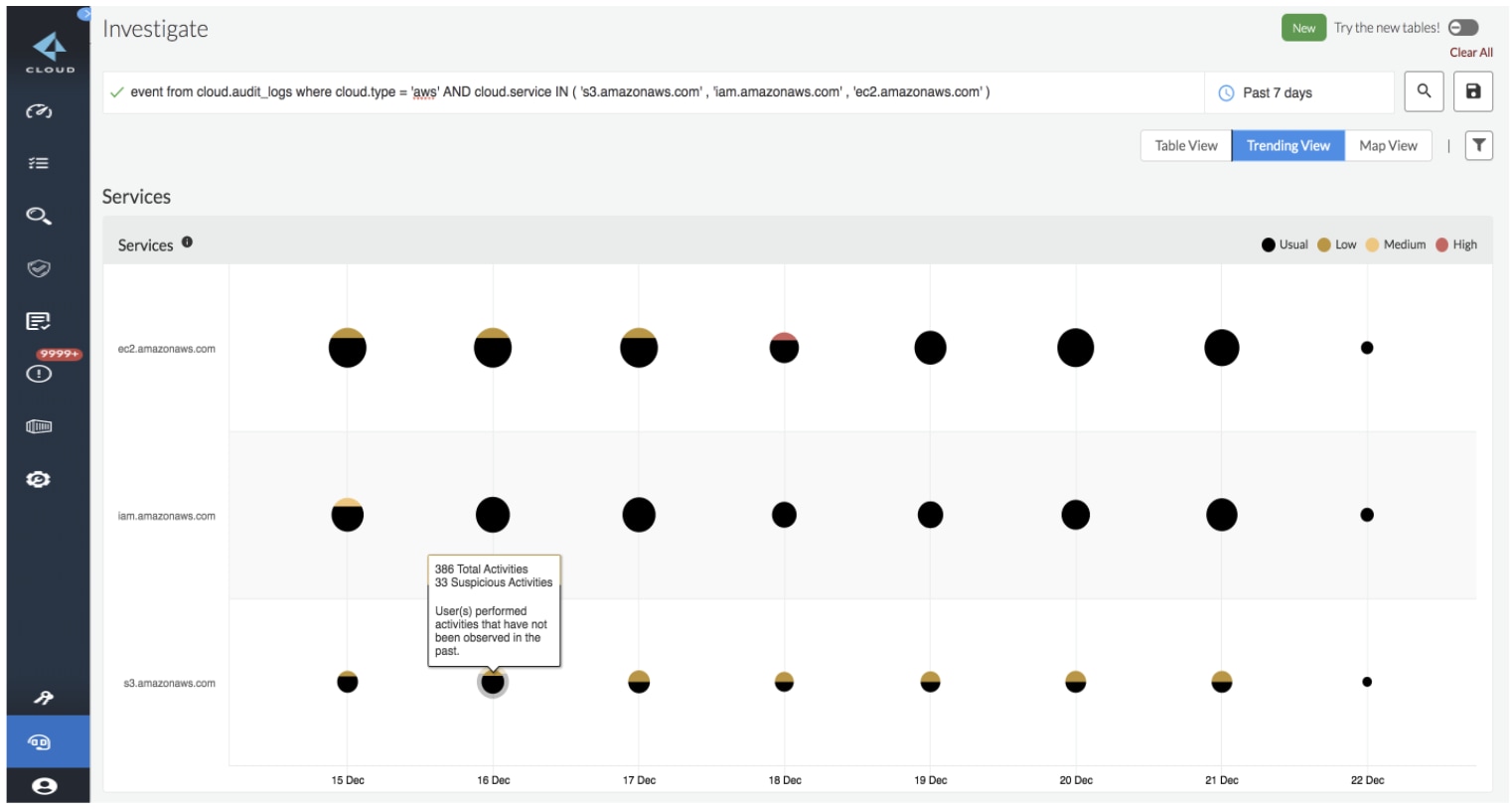Switch to Table View tab
Screen dimensions: 1512x811
coord(1186,145)
